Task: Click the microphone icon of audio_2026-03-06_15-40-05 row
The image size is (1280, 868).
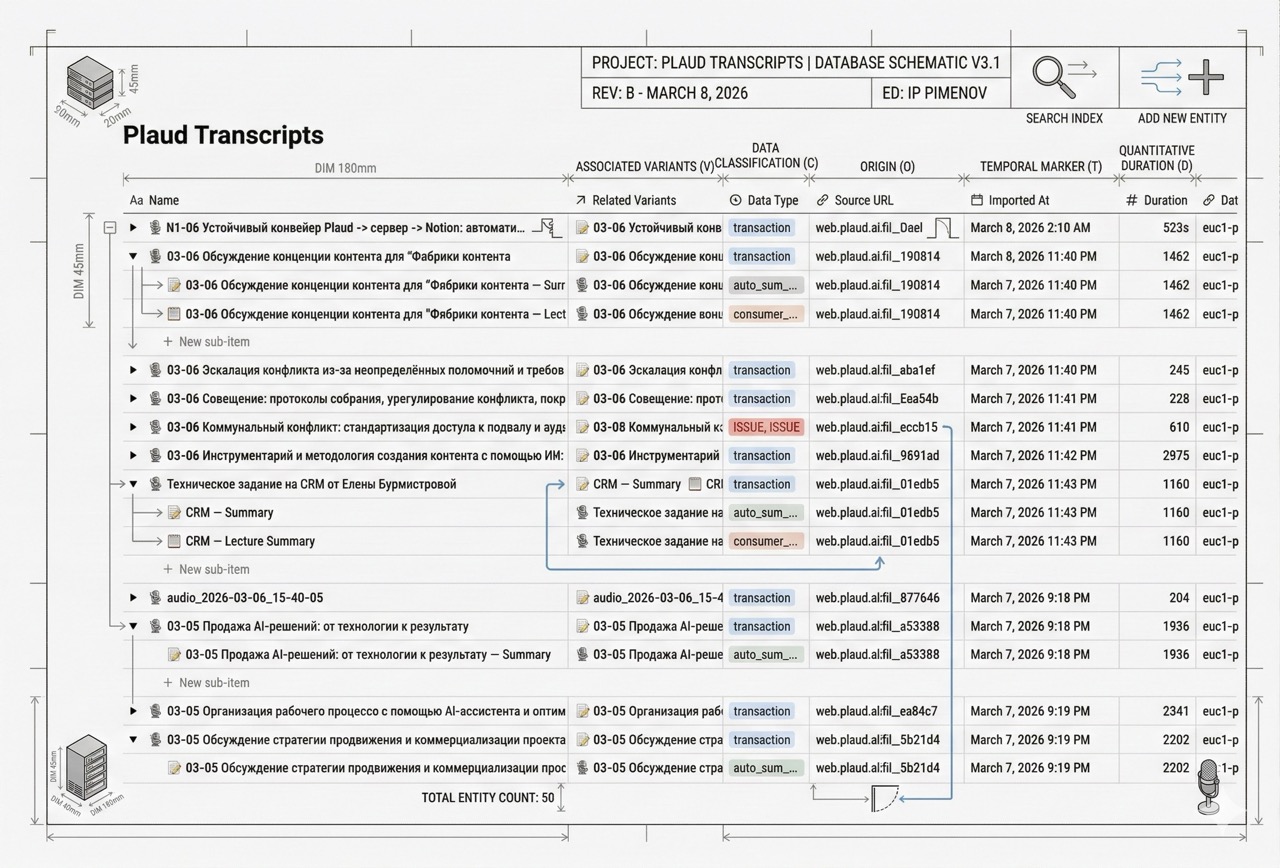Action: pos(155,598)
